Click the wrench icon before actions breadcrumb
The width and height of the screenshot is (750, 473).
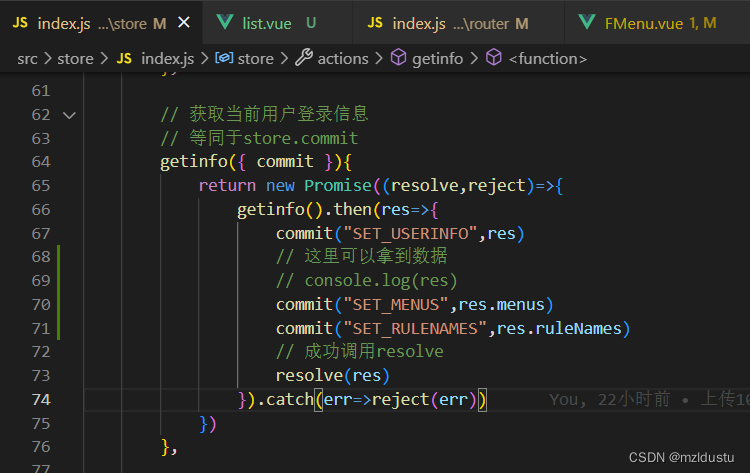[304, 58]
